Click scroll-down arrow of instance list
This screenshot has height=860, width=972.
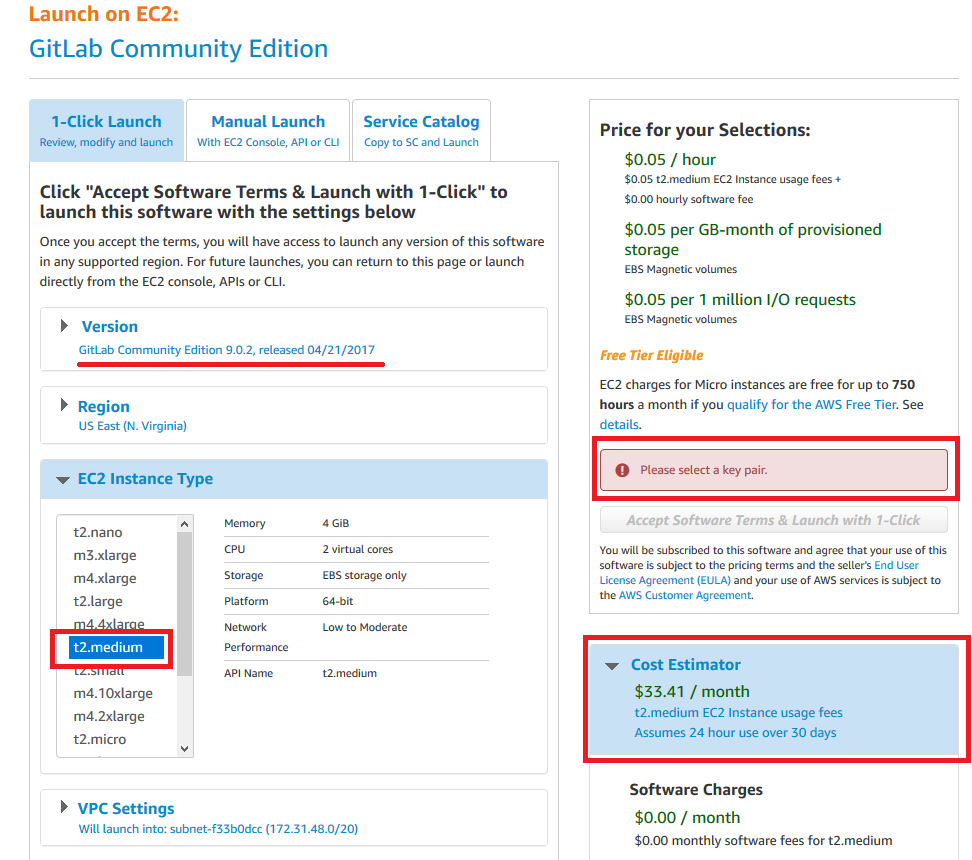(184, 748)
